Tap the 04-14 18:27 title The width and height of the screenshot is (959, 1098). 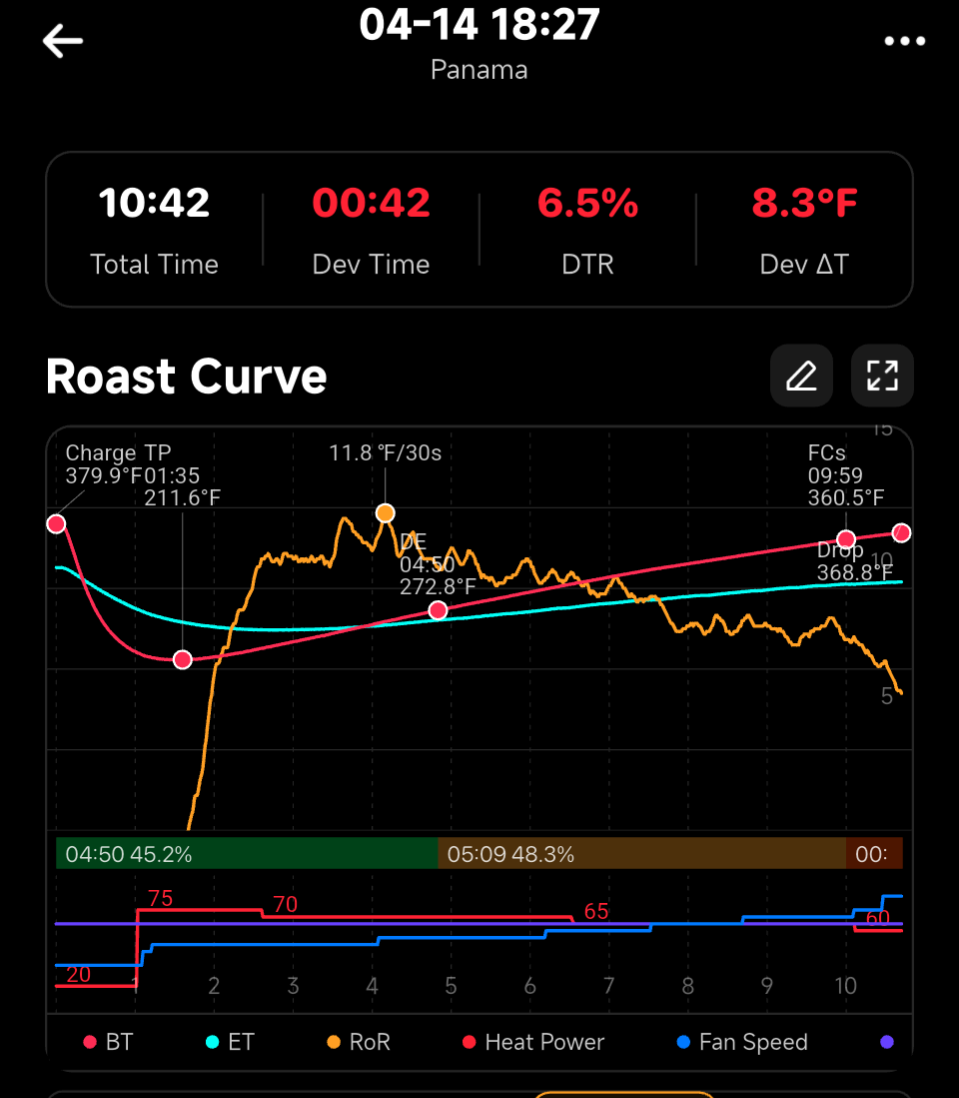[479, 24]
